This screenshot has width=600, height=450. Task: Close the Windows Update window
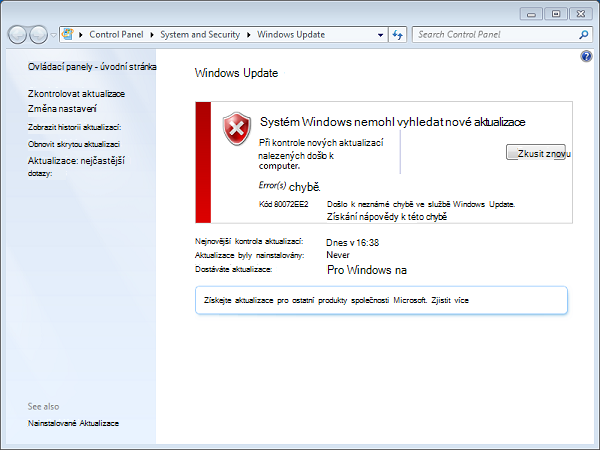click(x=581, y=14)
